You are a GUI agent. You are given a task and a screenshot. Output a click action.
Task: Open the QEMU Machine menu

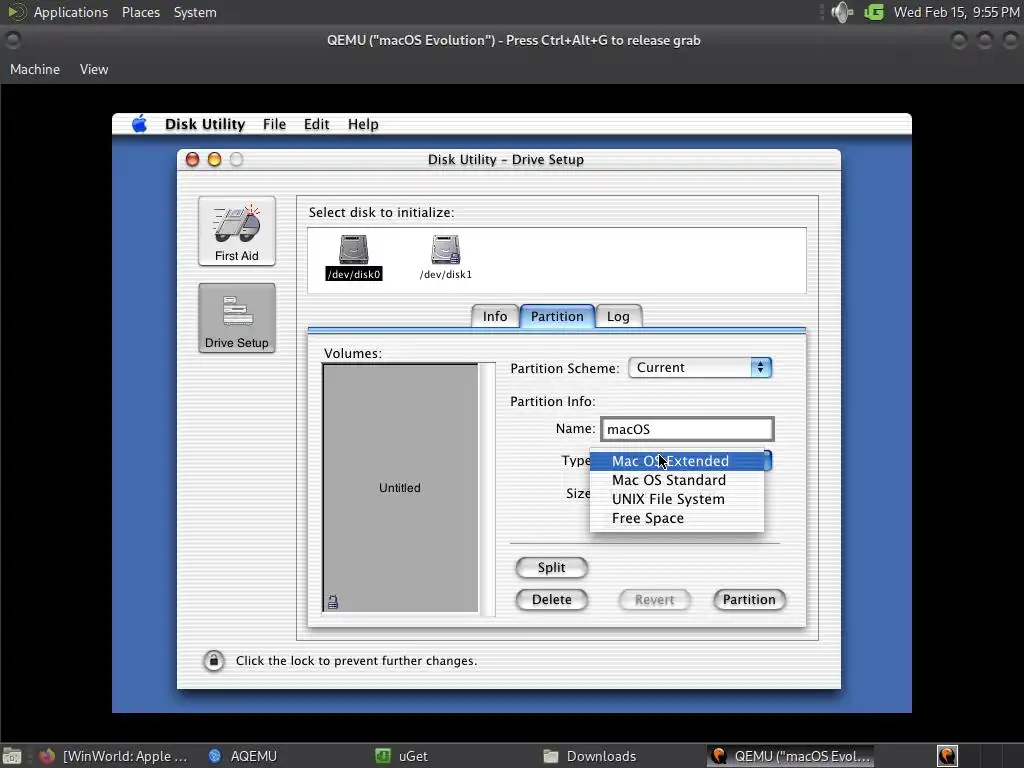point(35,69)
